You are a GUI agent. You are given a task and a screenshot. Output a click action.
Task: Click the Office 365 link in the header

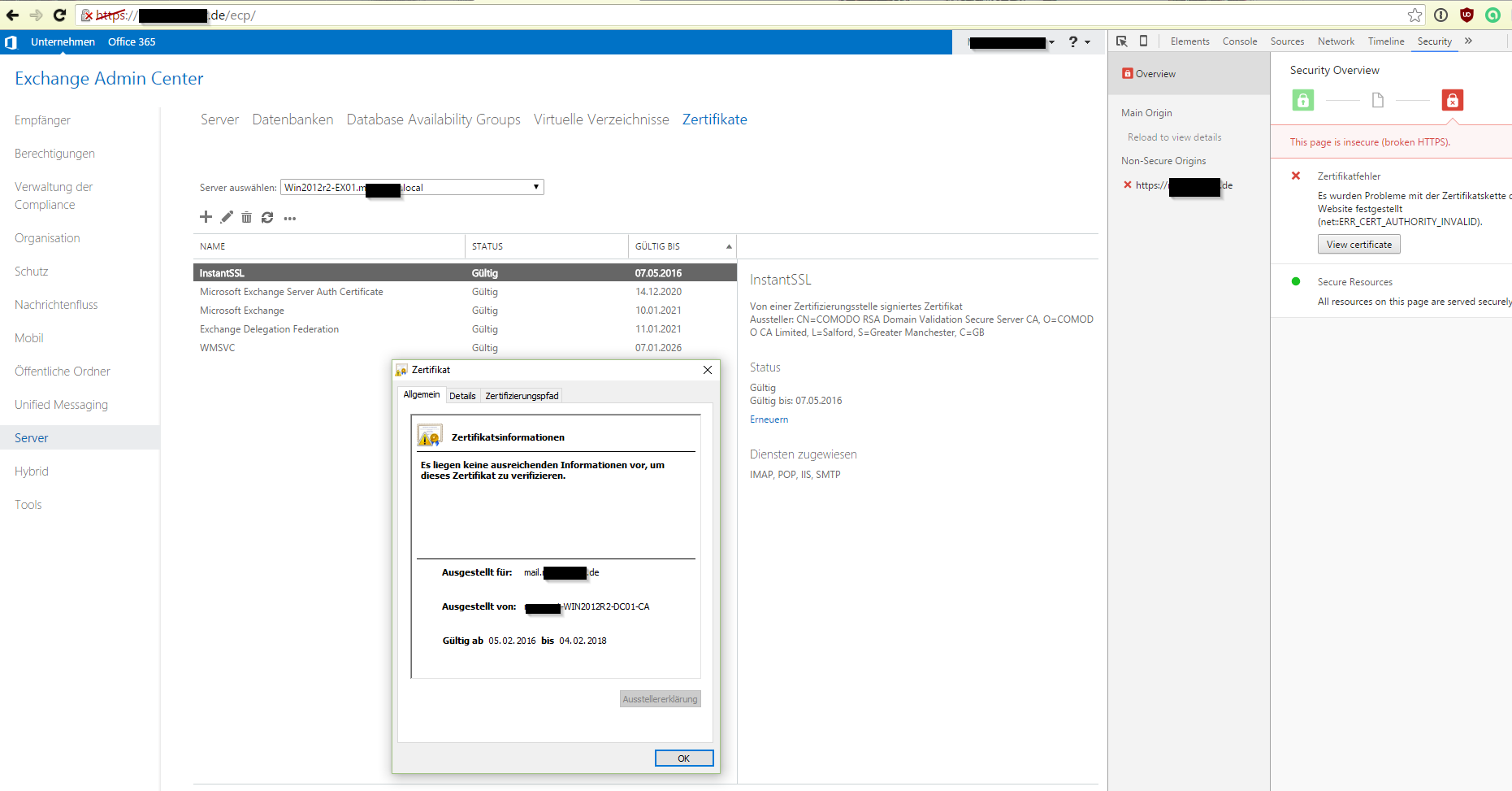tap(132, 42)
